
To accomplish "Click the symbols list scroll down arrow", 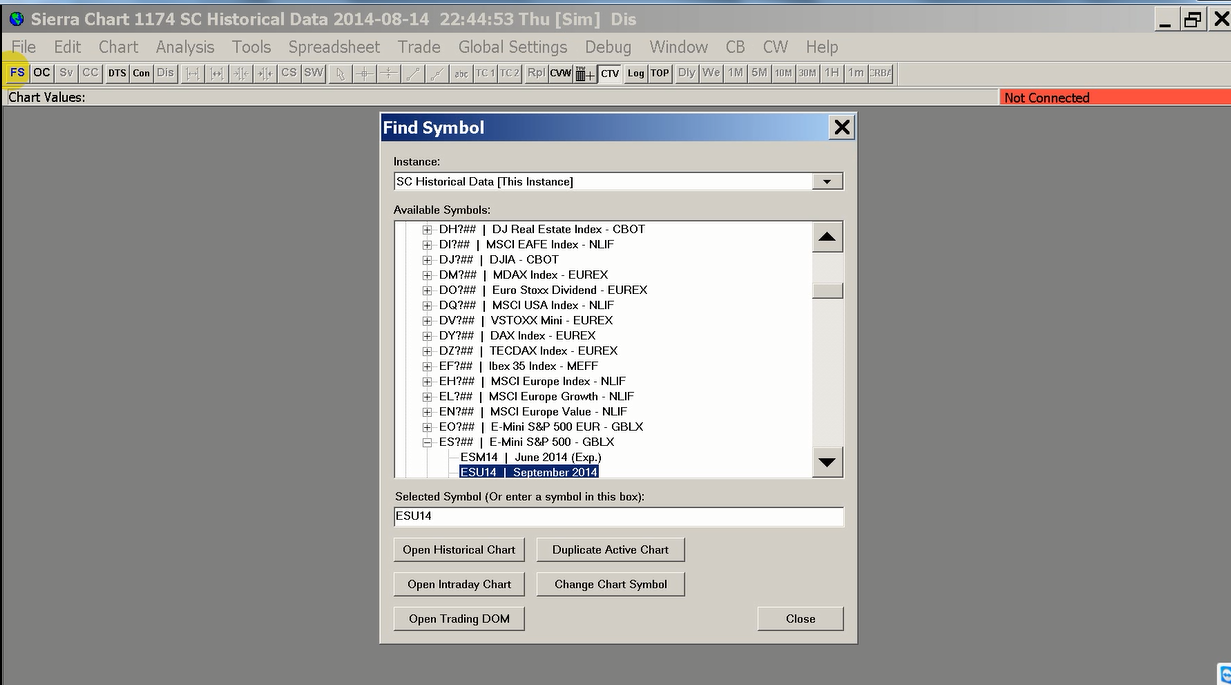I will 827,462.
